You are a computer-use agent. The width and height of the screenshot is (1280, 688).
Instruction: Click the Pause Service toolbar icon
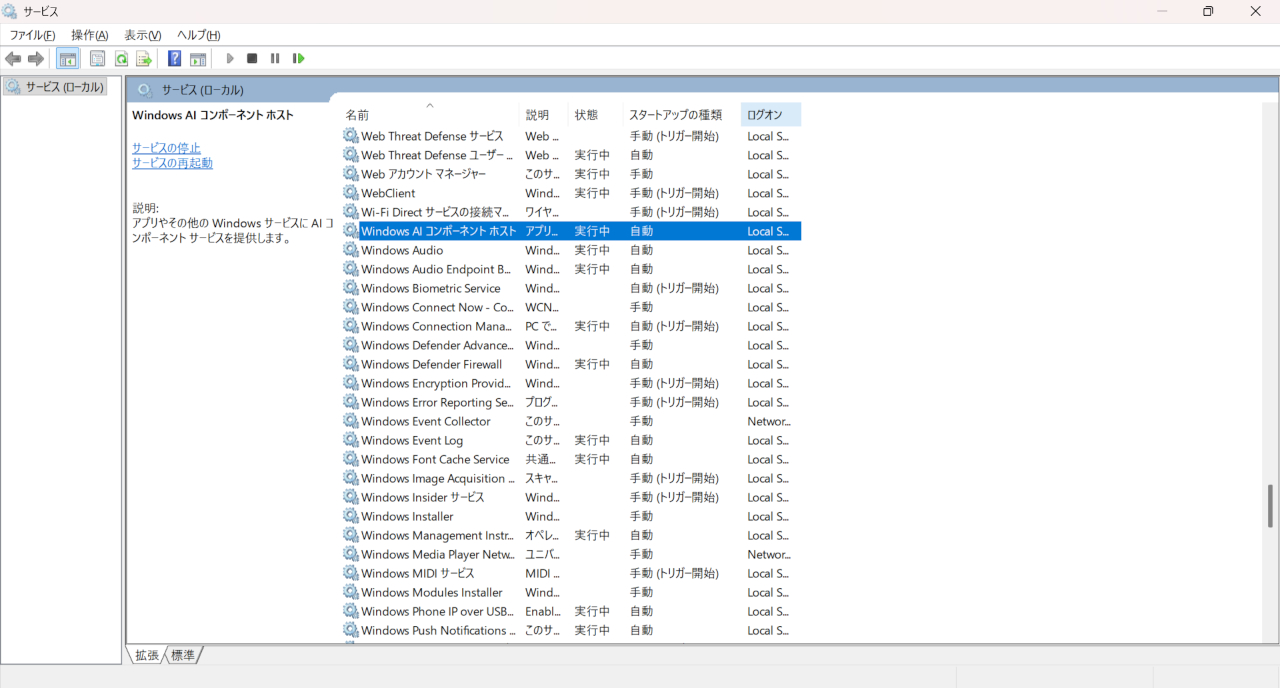coord(275,59)
